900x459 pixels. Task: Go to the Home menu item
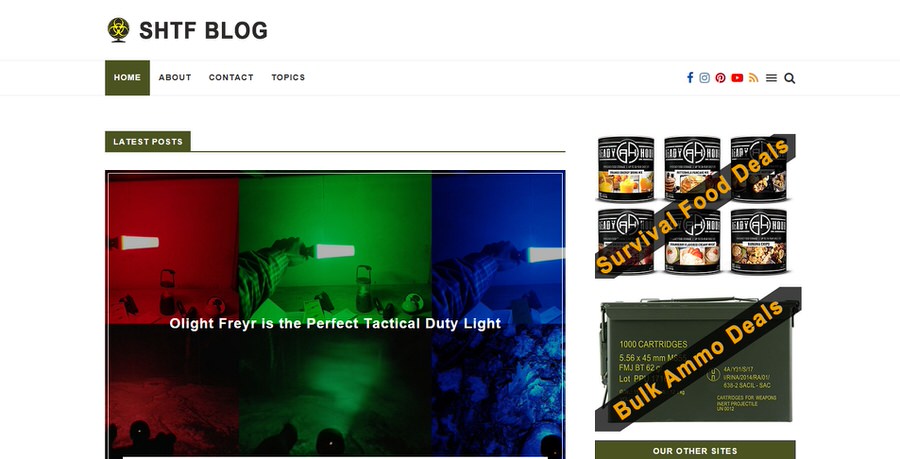click(127, 77)
